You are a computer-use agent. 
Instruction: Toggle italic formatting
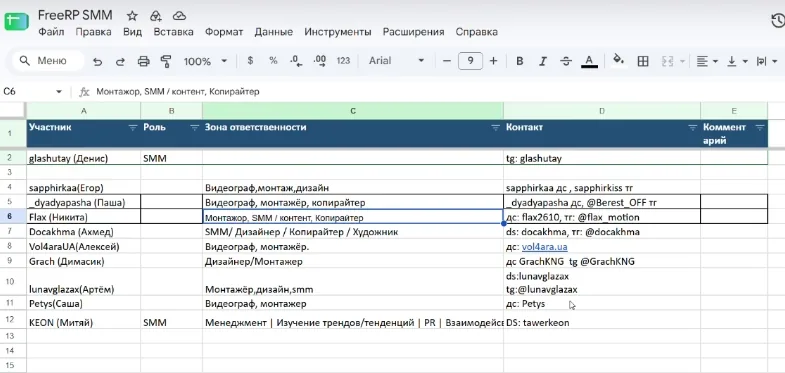(543, 61)
